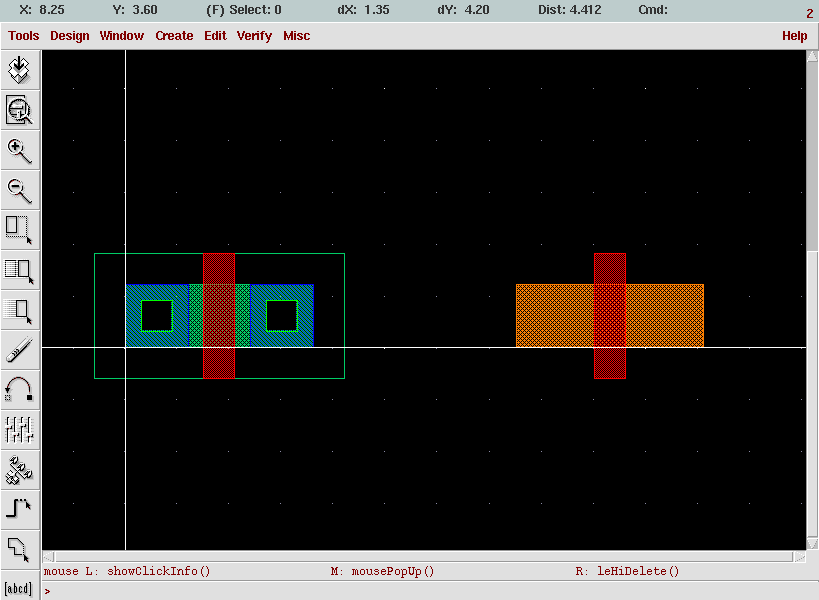Click the Zoom Out magnifier icon
The width and height of the screenshot is (819, 600).
coord(20,191)
